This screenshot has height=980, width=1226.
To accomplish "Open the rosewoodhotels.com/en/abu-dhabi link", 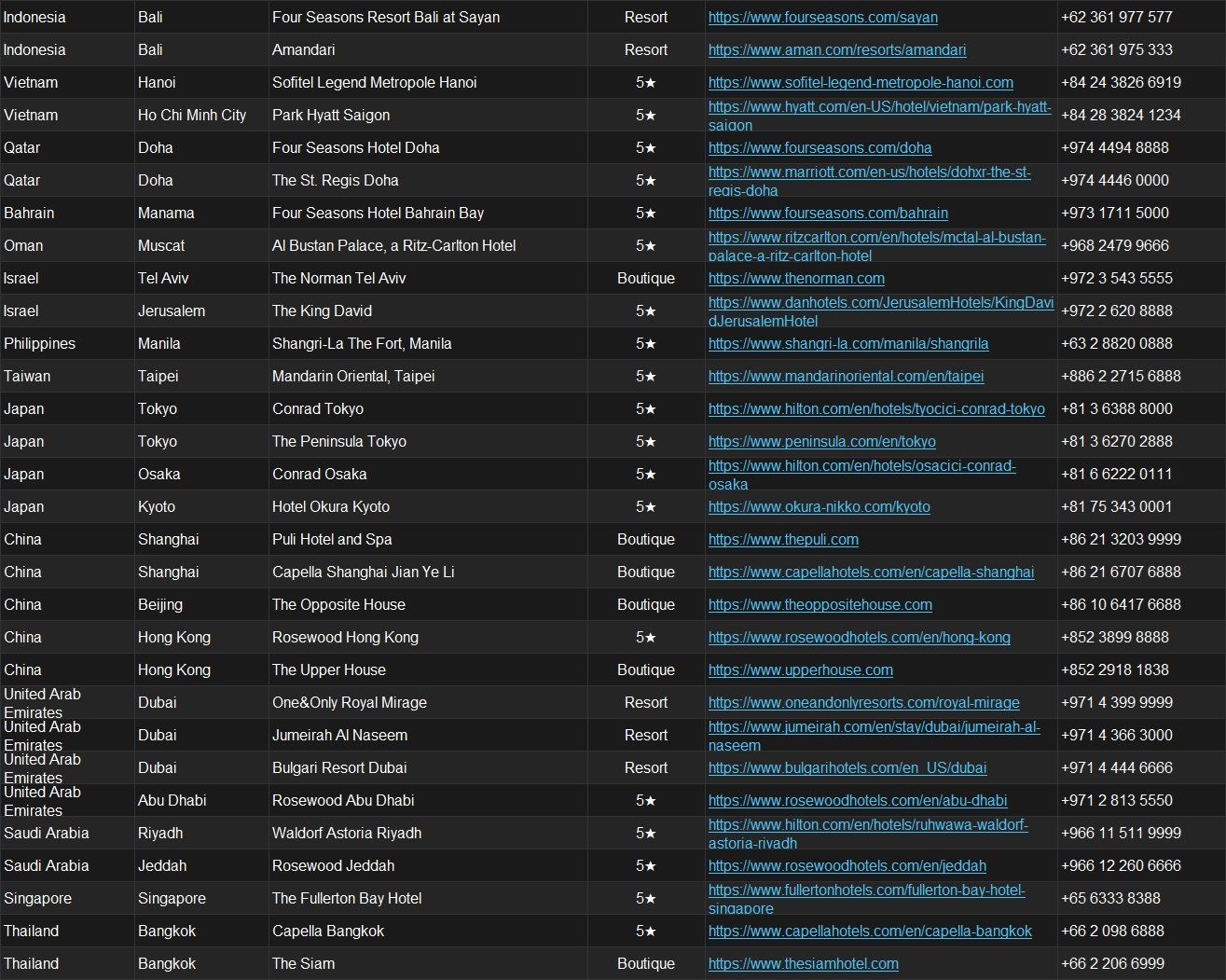I will (x=858, y=801).
